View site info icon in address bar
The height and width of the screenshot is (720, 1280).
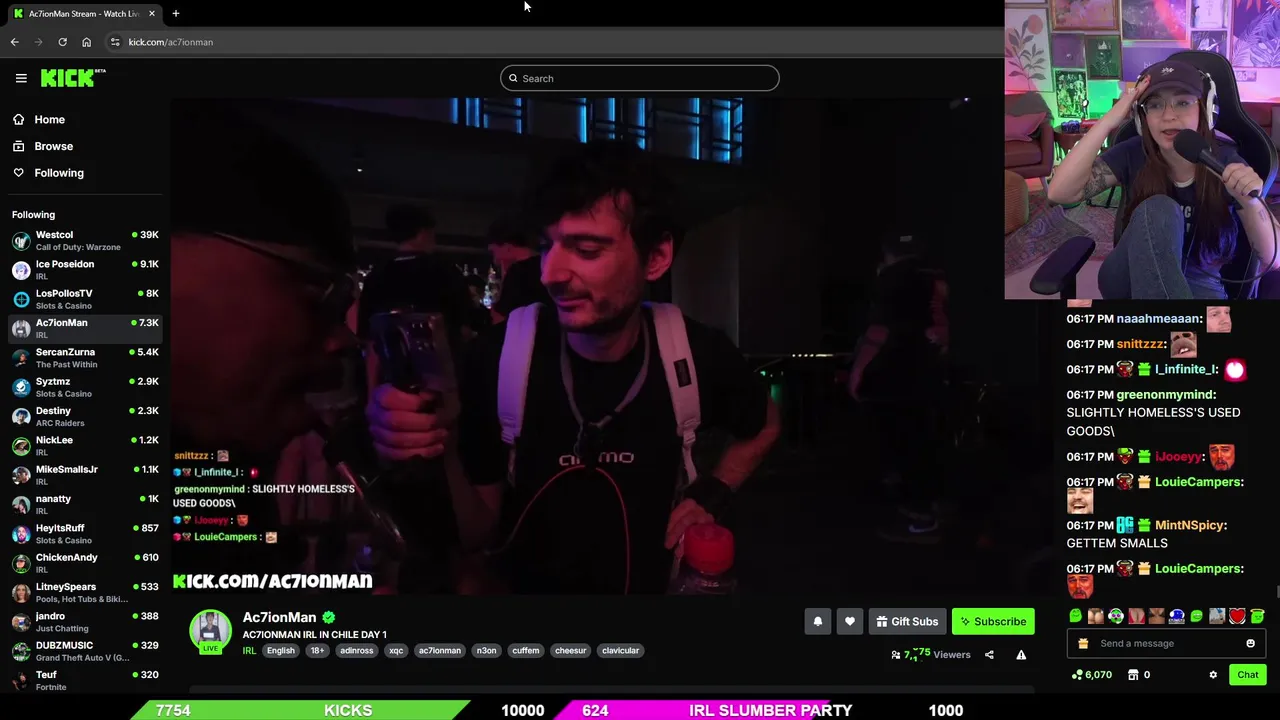(x=115, y=42)
